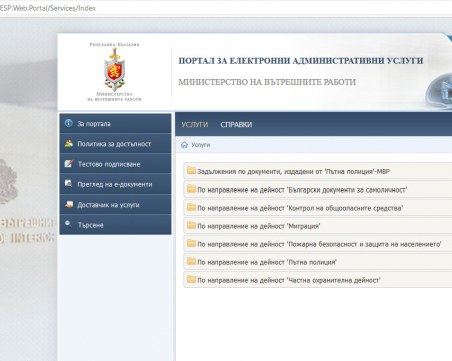Viewport: 452px width, 361px height.
Task: Click the info icon beside 'За портала'
Action: click(x=69, y=123)
